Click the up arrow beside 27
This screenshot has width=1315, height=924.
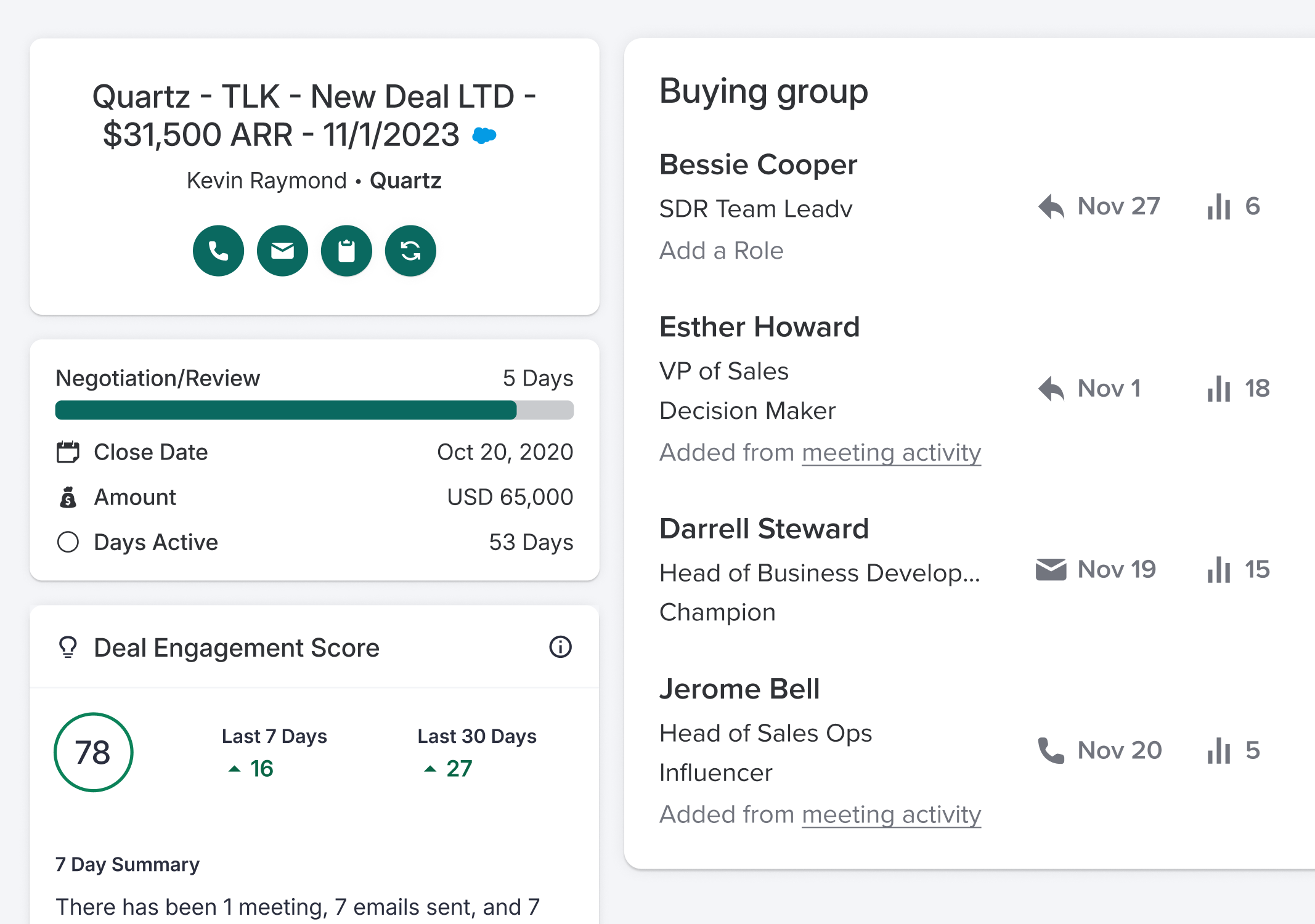[x=430, y=769]
